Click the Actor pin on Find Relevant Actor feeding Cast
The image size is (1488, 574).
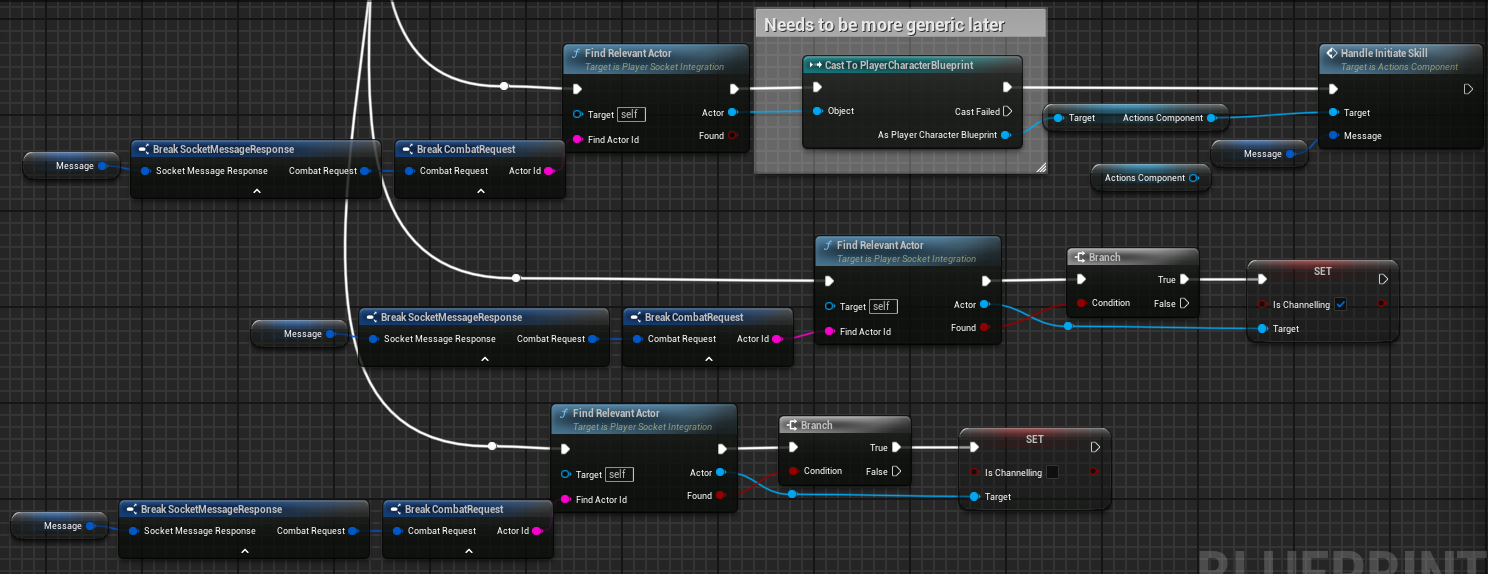pyautogui.click(x=733, y=113)
